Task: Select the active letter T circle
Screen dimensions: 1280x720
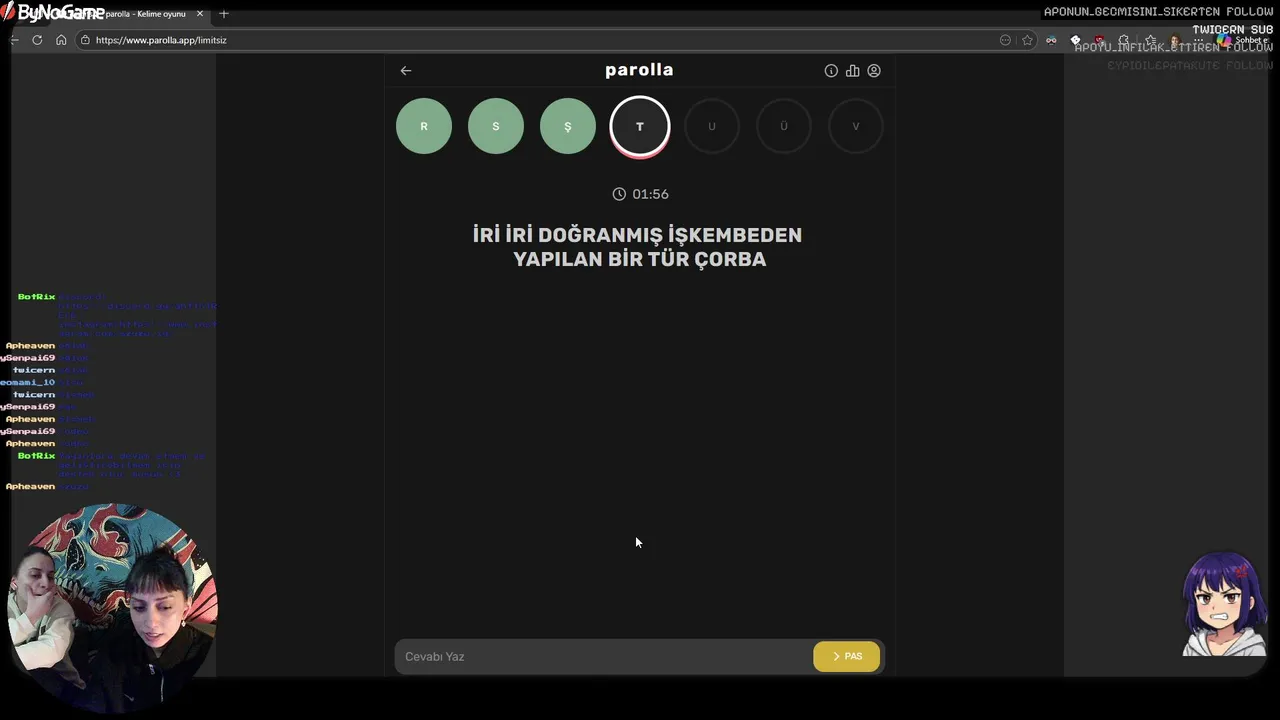Action: pyautogui.click(x=640, y=127)
